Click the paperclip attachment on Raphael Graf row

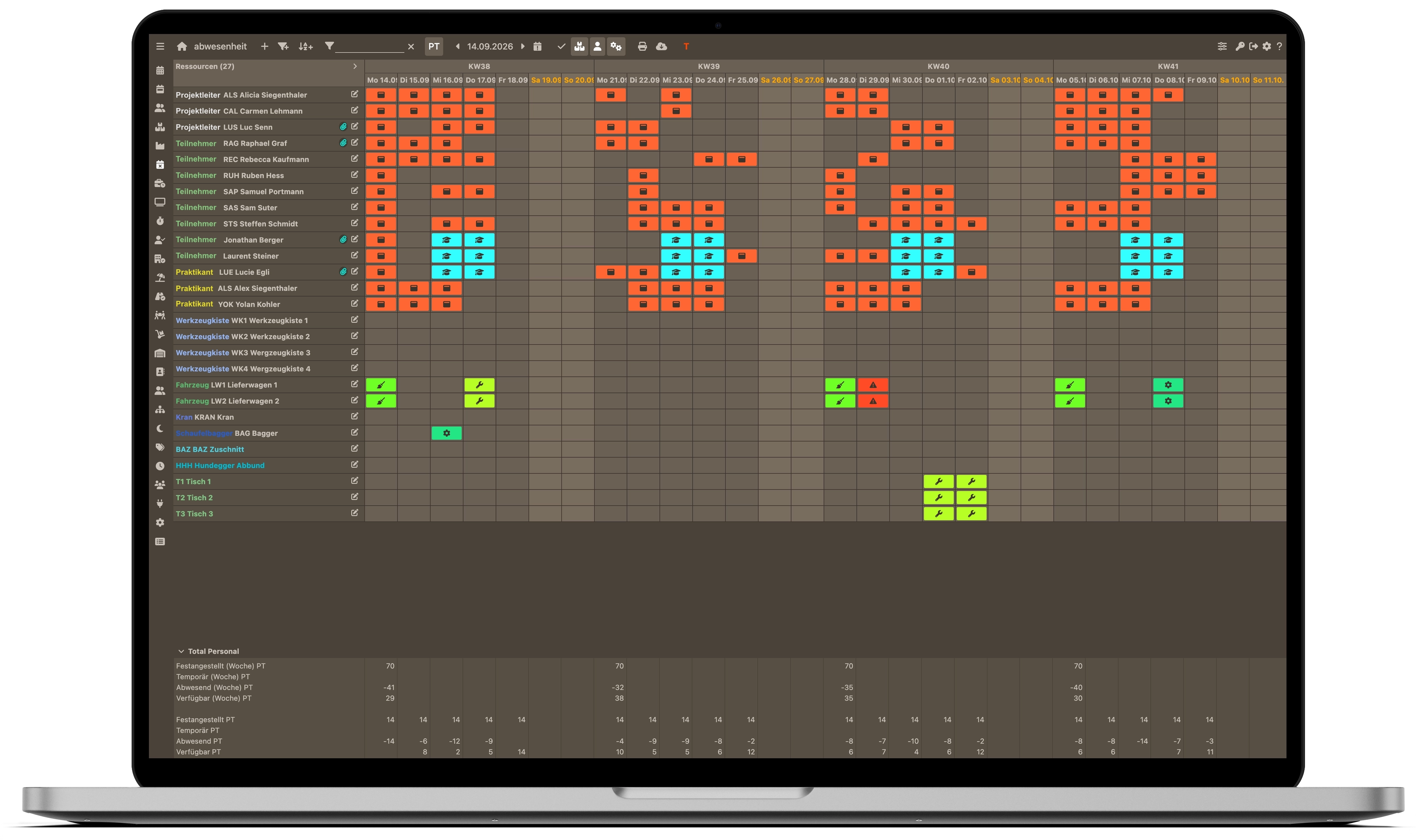click(343, 143)
